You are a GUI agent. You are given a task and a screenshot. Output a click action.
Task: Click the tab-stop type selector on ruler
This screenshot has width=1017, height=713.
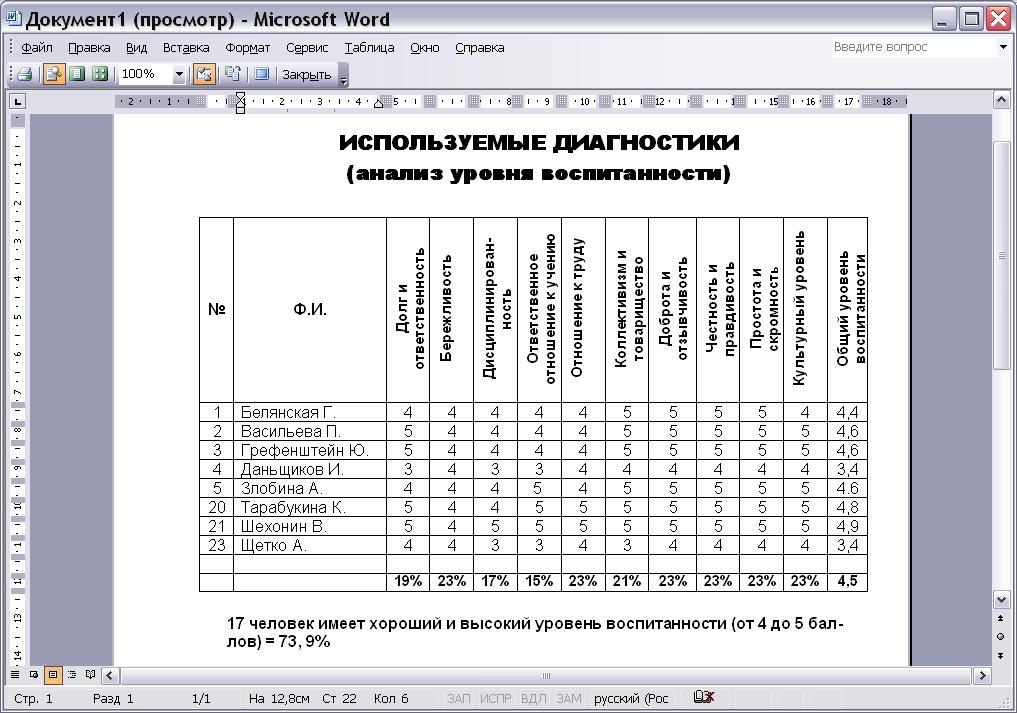pyautogui.click(x=18, y=101)
